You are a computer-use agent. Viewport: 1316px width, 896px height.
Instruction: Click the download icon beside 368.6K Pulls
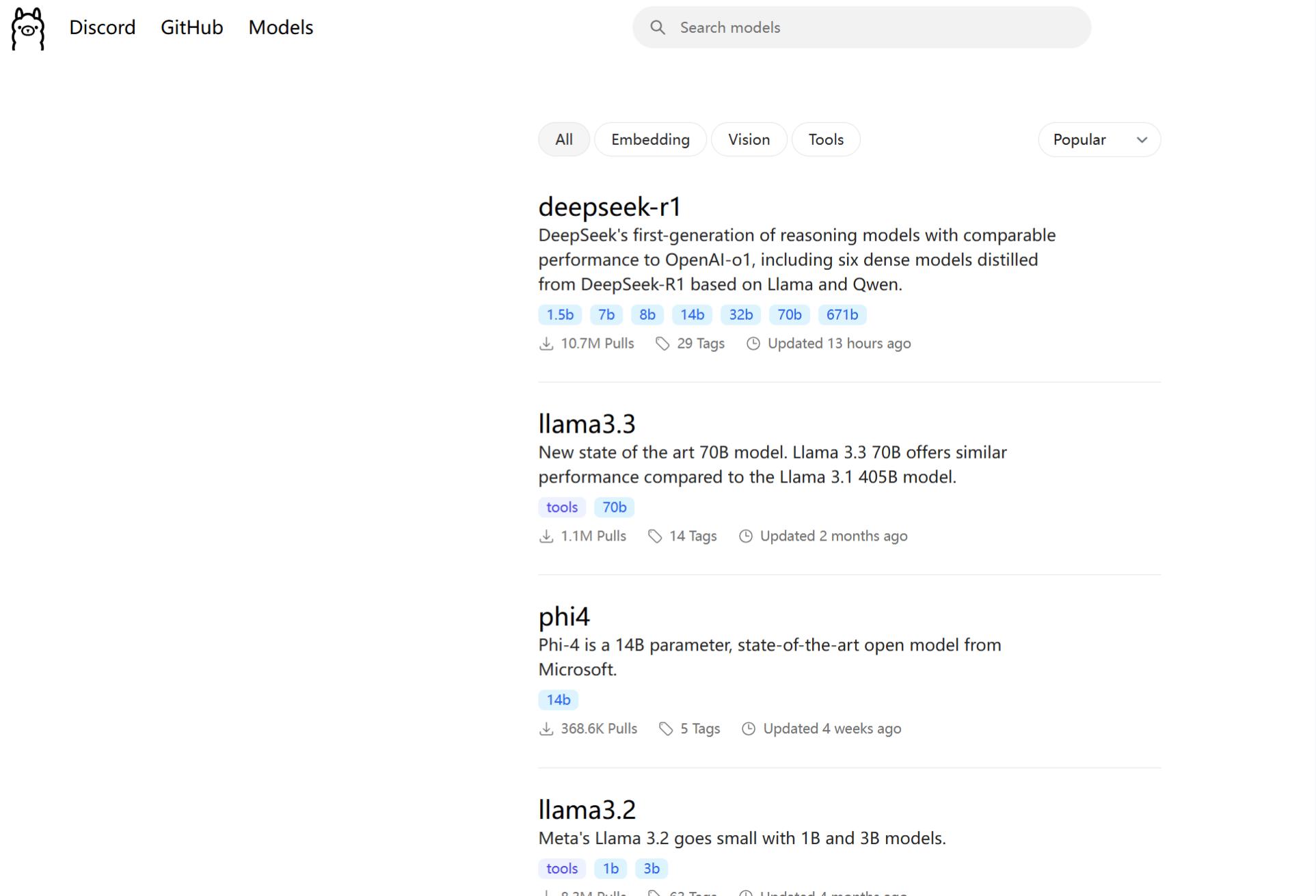coord(546,729)
